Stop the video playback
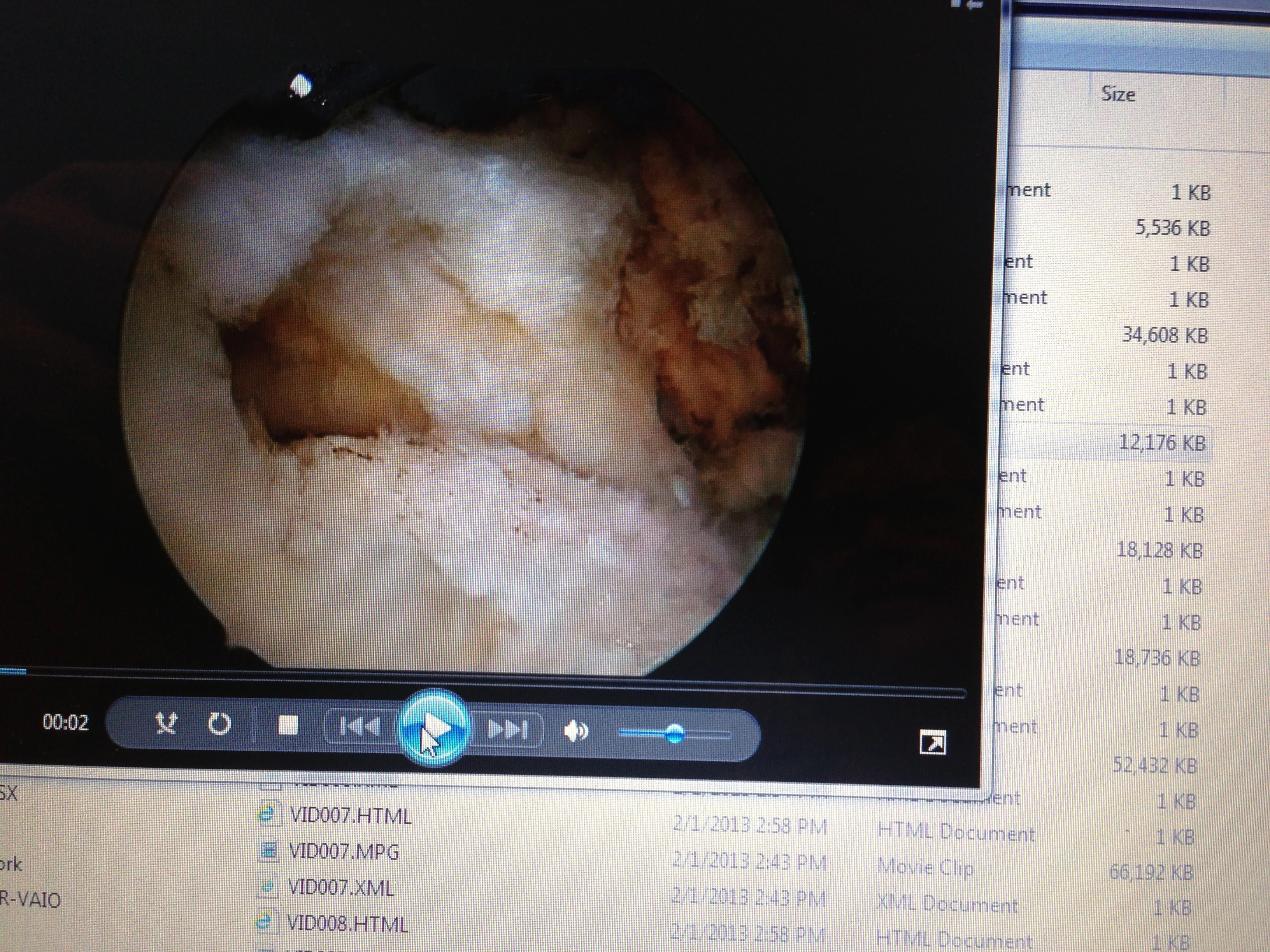This screenshot has height=952, width=1270. (288, 725)
